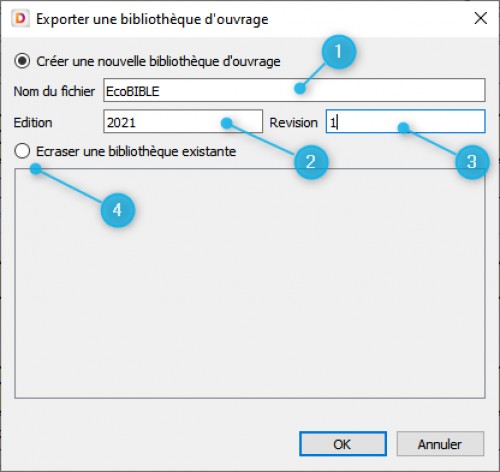Click the orange D application icon in title bar

20,19
